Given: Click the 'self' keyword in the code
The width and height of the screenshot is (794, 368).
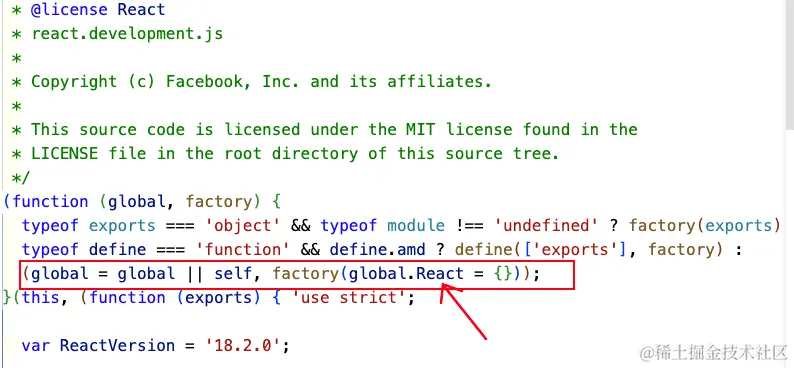Looking at the screenshot, I should coord(233,274).
